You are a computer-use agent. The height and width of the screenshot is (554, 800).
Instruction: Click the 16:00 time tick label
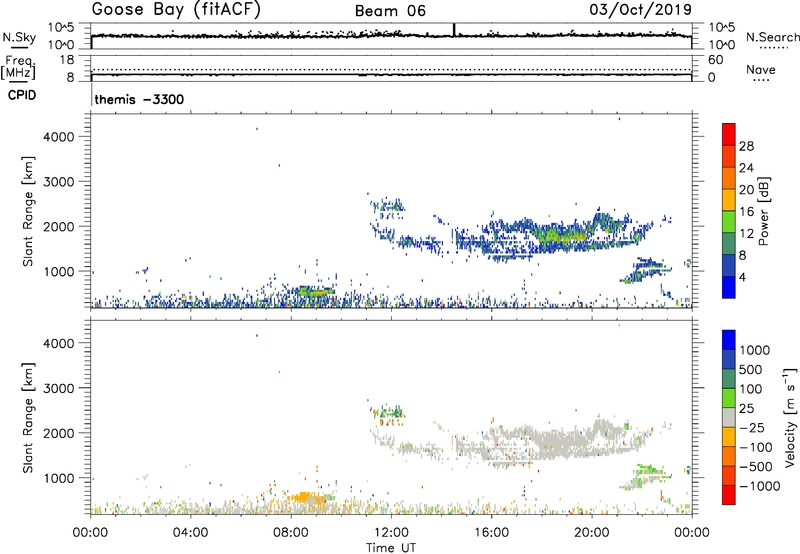click(491, 533)
